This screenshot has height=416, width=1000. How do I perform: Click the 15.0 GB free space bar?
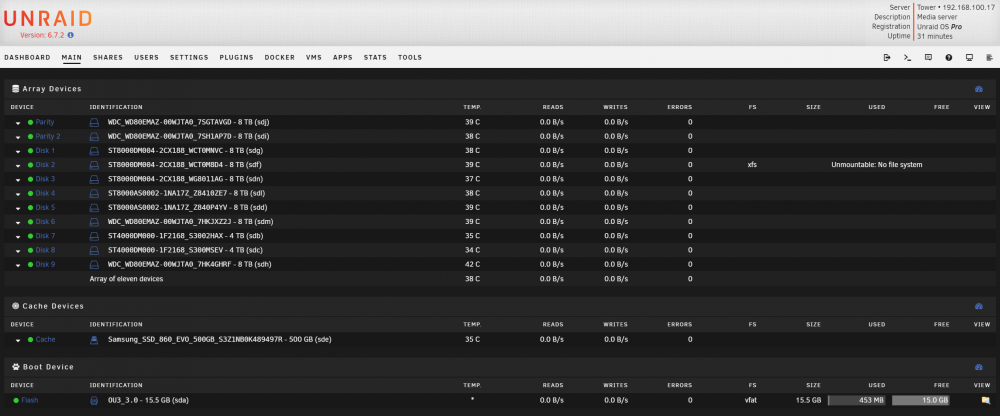pos(920,401)
